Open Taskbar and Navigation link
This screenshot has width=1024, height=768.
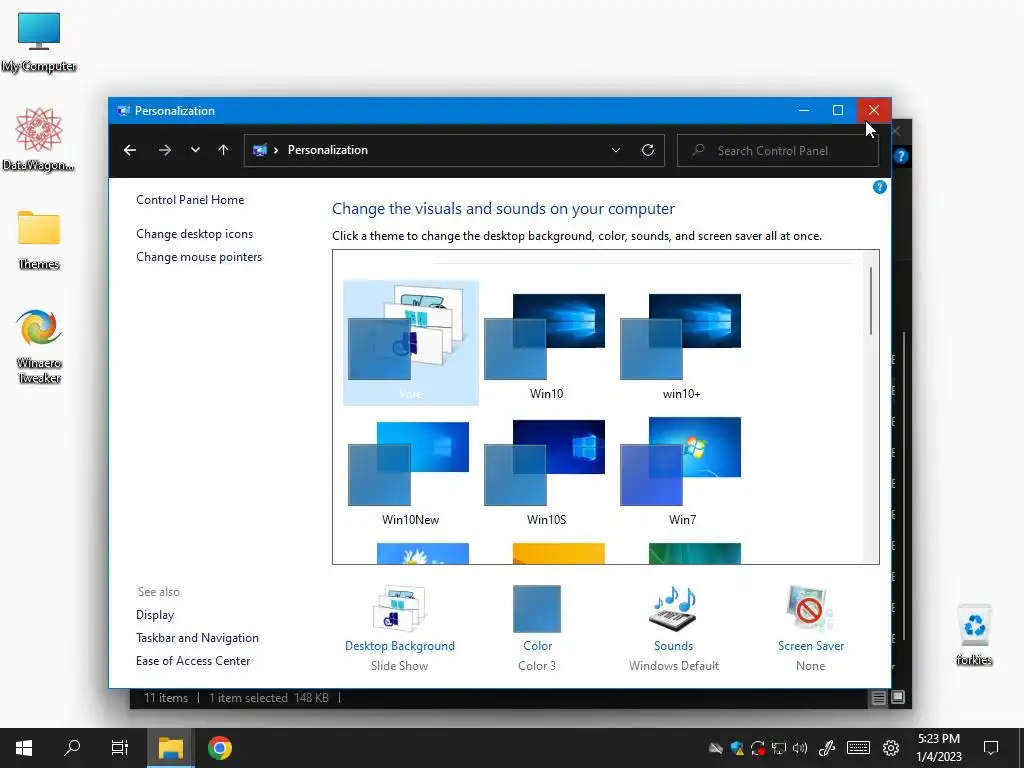197,638
